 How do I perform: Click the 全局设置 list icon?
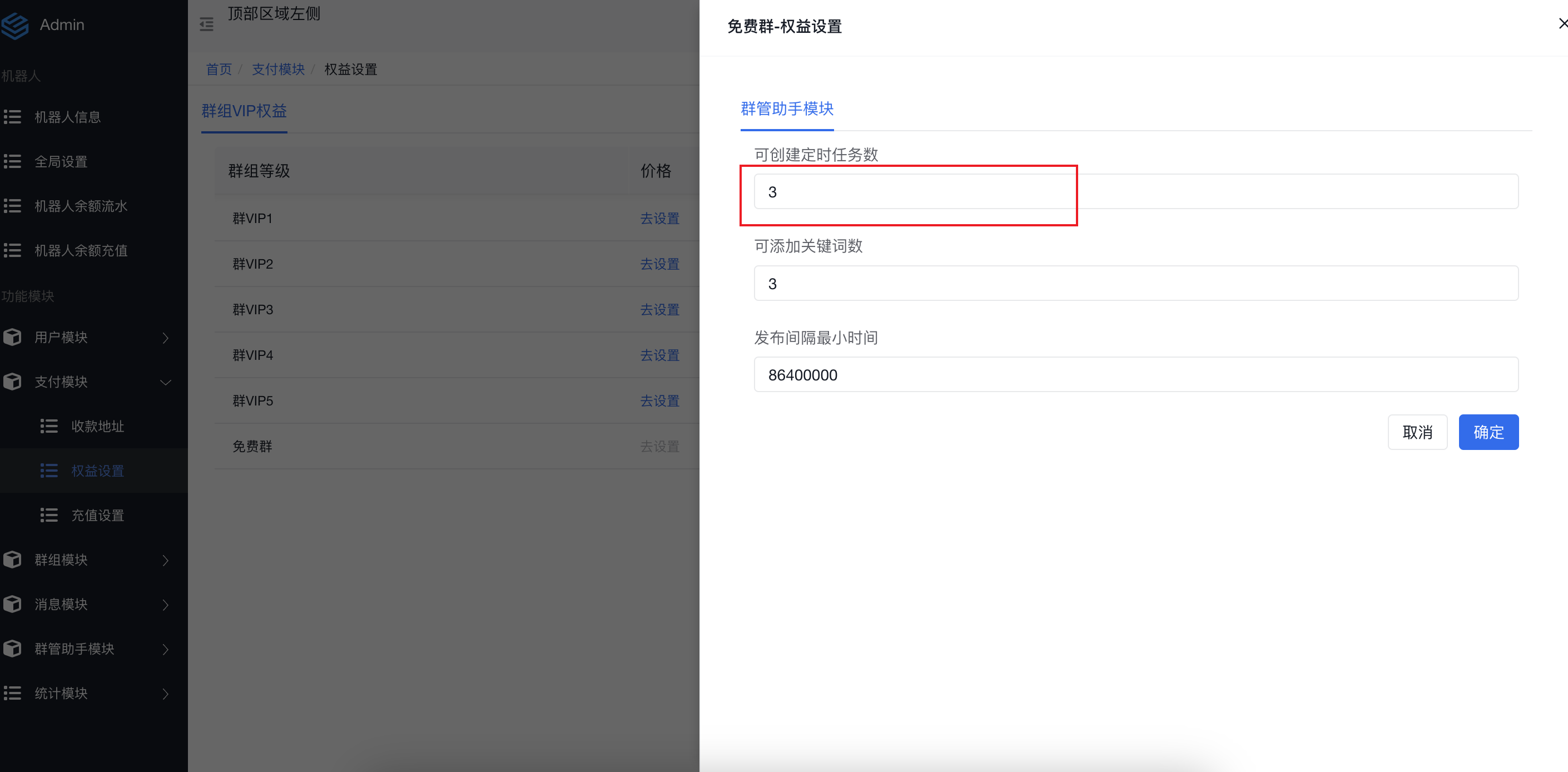pyautogui.click(x=13, y=161)
